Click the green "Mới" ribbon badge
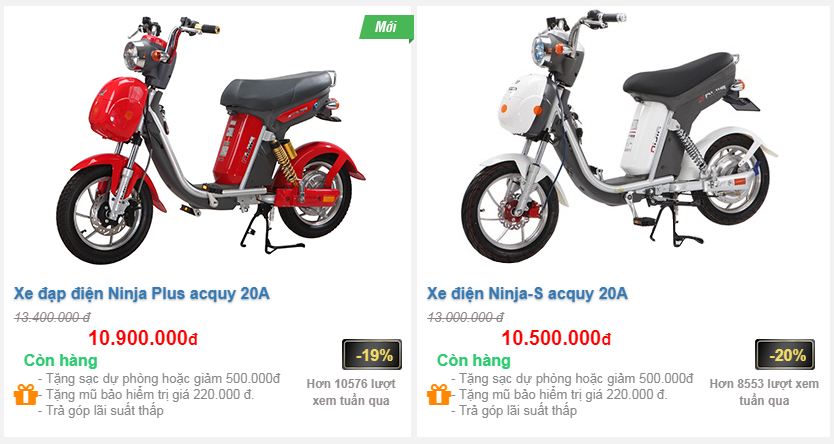Viewport: 834px width, 444px height. (387, 27)
